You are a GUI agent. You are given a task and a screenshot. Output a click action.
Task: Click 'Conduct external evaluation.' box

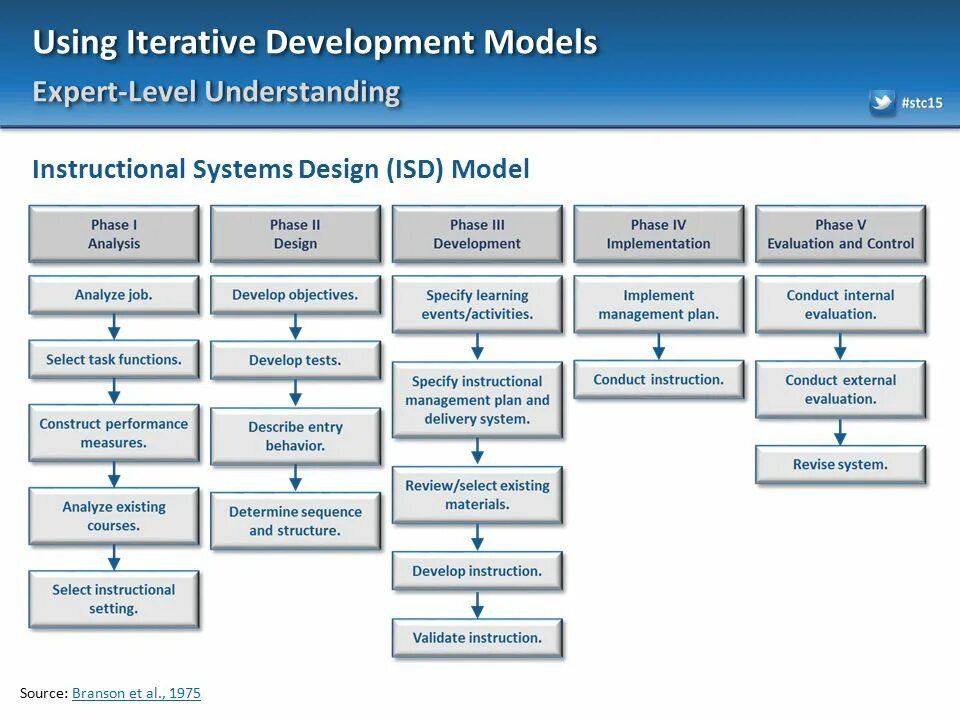[841, 389]
